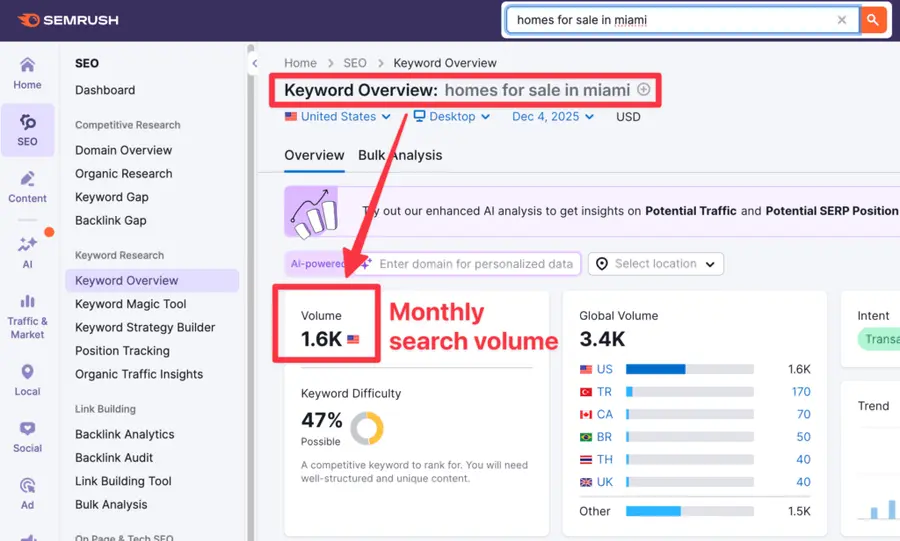Open Domain Overview menu item

coord(123,150)
